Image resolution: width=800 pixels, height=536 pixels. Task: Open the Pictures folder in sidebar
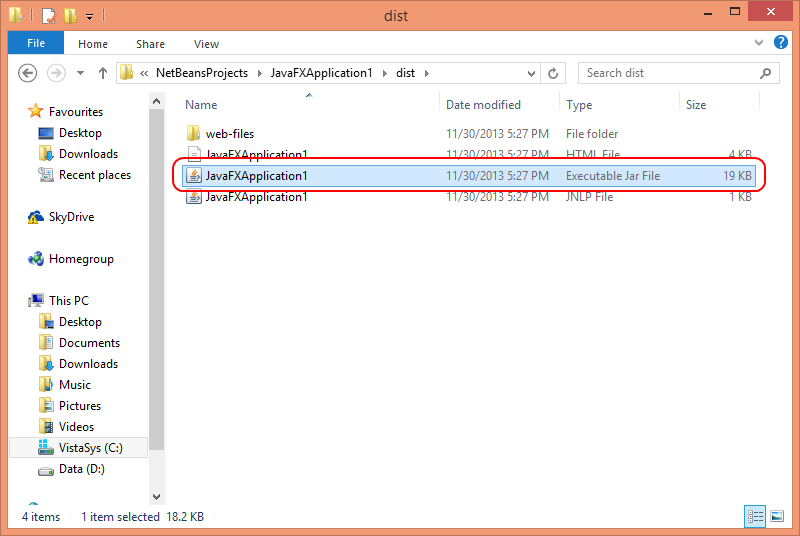(80, 406)
